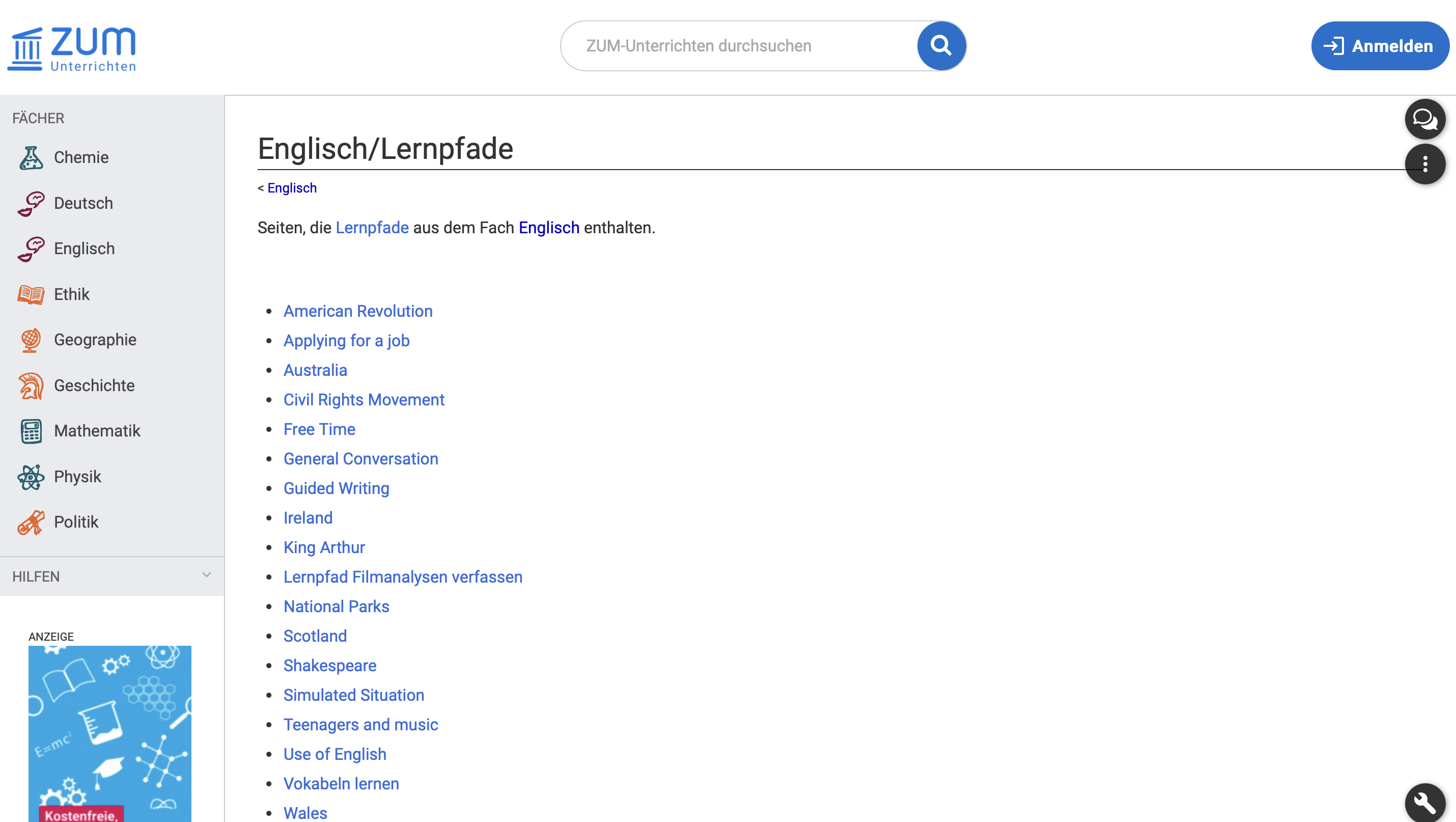Open the three-dot page actions menu

click(x=1424, y=164)
